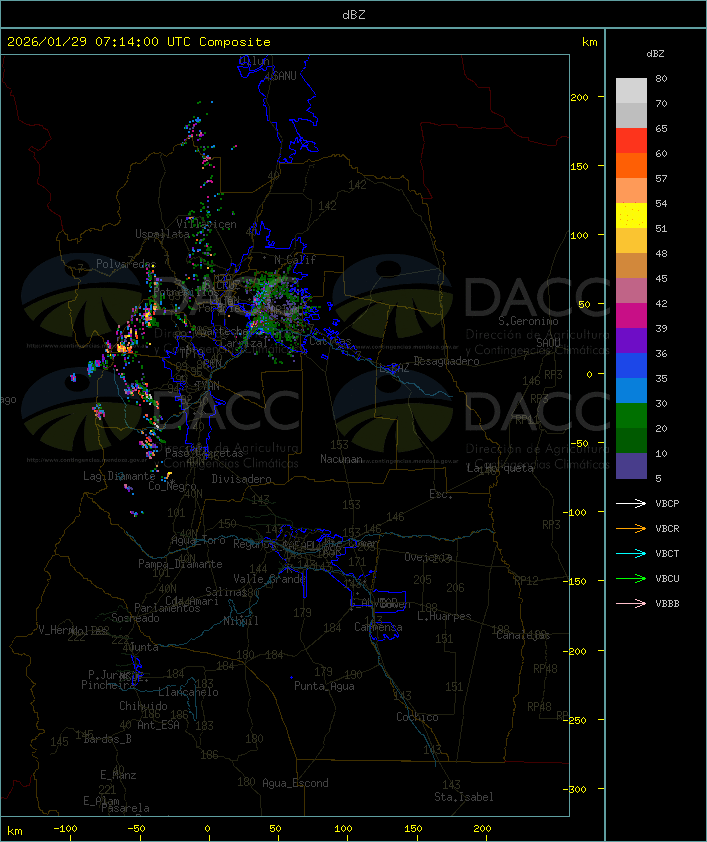Click the pink VBBB arrow icon

[x=631, y=604]
